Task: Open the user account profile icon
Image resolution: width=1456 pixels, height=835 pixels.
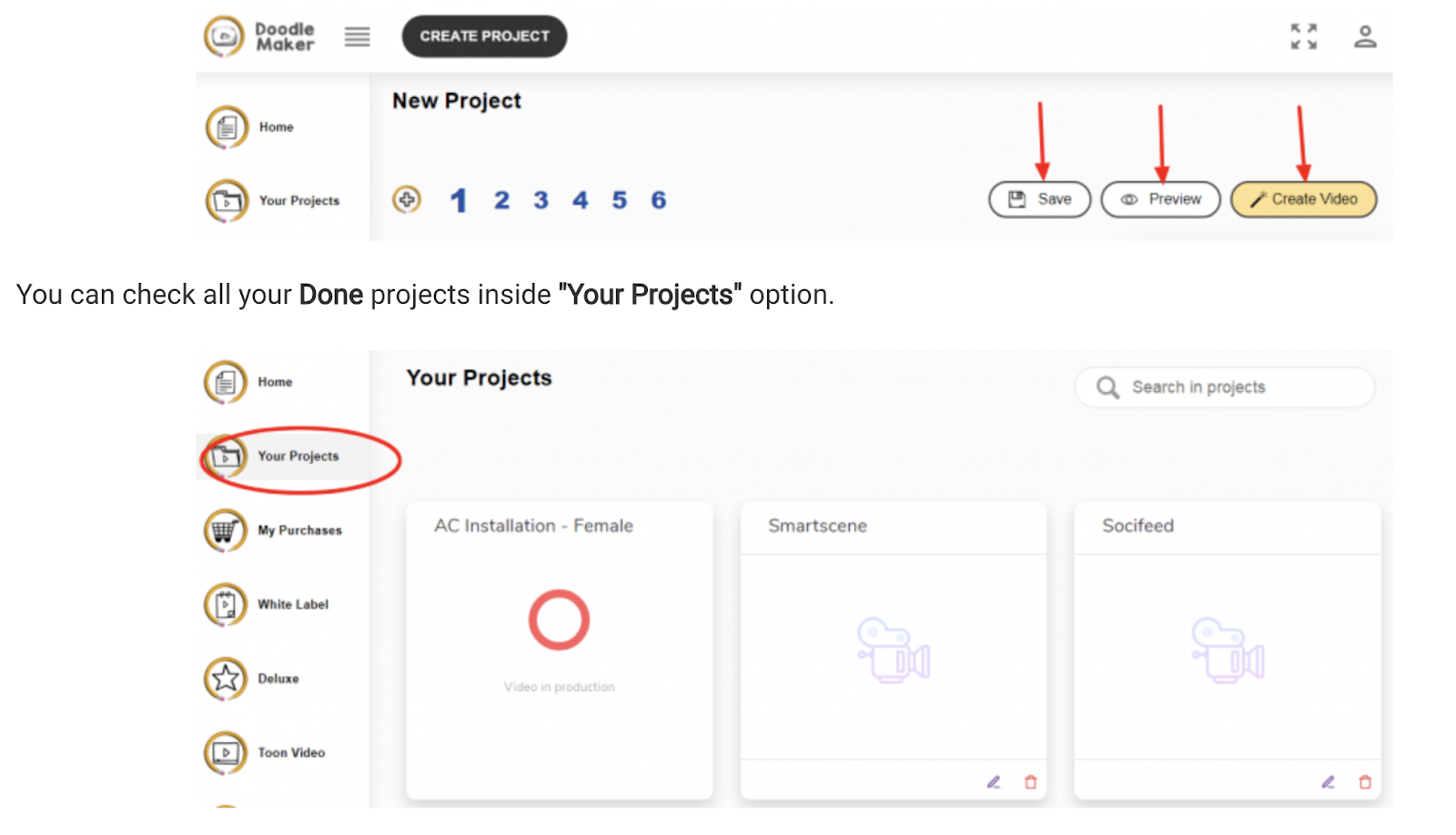Action: [x=1364, y=36]
